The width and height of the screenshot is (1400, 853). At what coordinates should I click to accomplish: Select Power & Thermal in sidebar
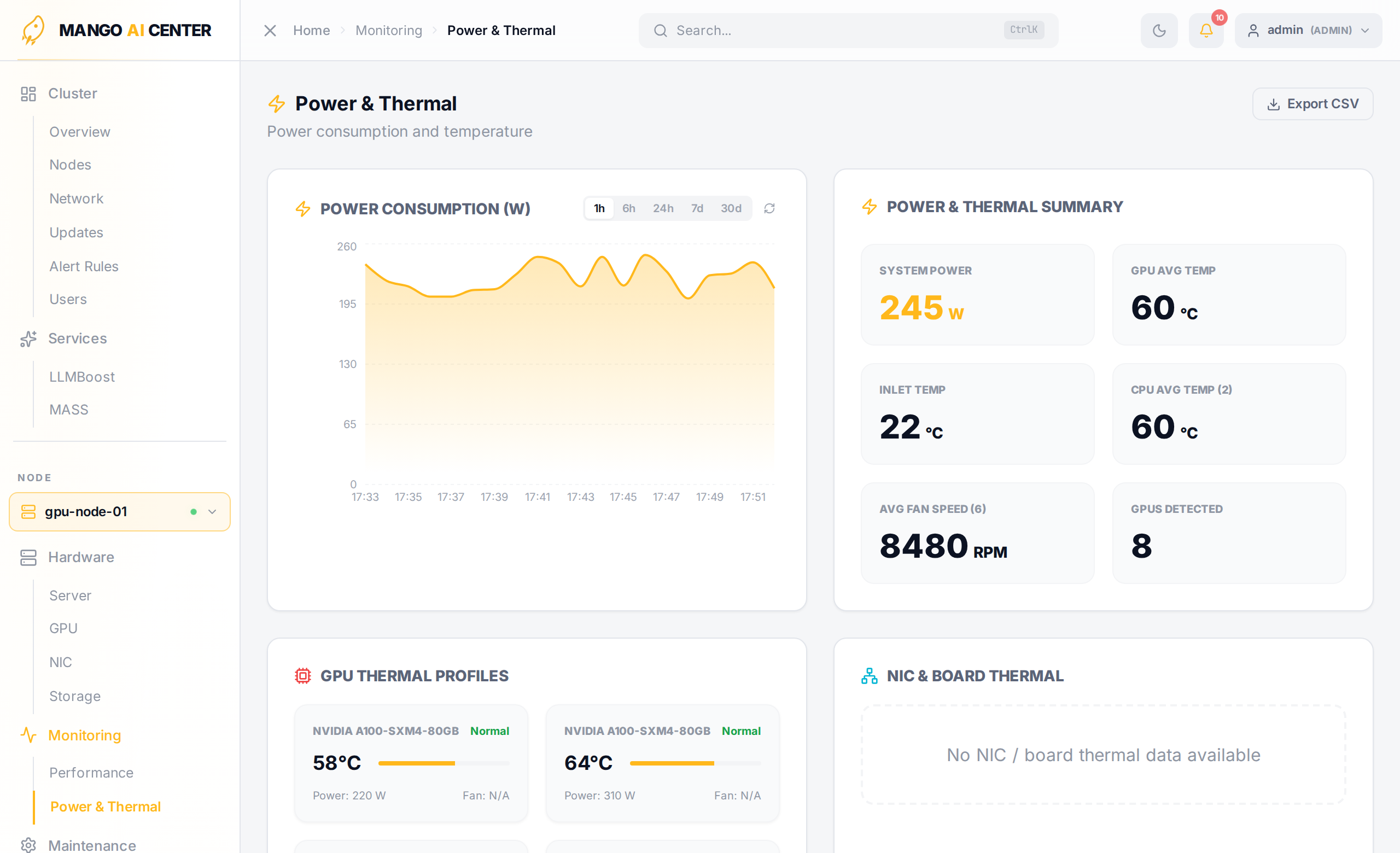(x=105, y=807)
